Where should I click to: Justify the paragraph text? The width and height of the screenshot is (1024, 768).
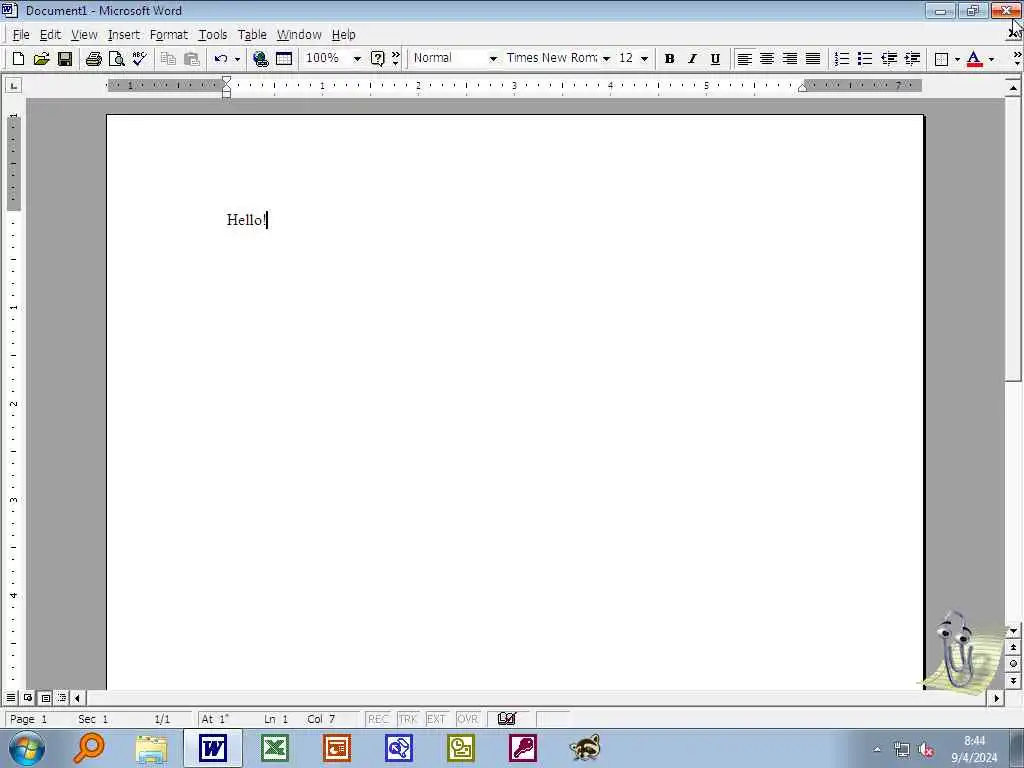point(813,59)
